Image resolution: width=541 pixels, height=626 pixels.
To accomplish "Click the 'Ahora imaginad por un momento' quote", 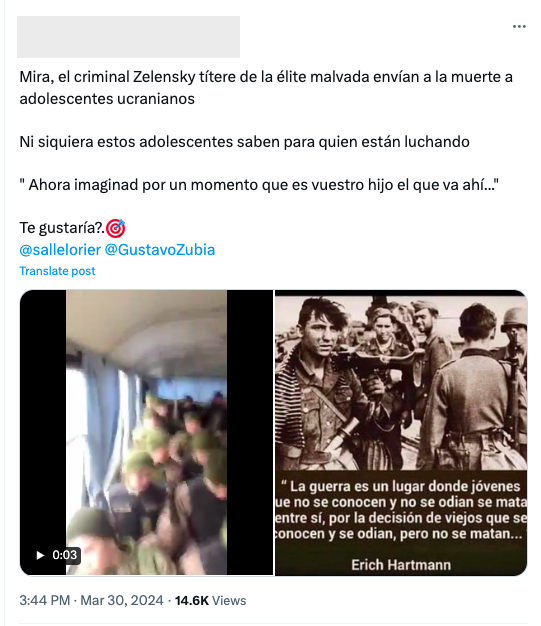I will pos(259,185).
